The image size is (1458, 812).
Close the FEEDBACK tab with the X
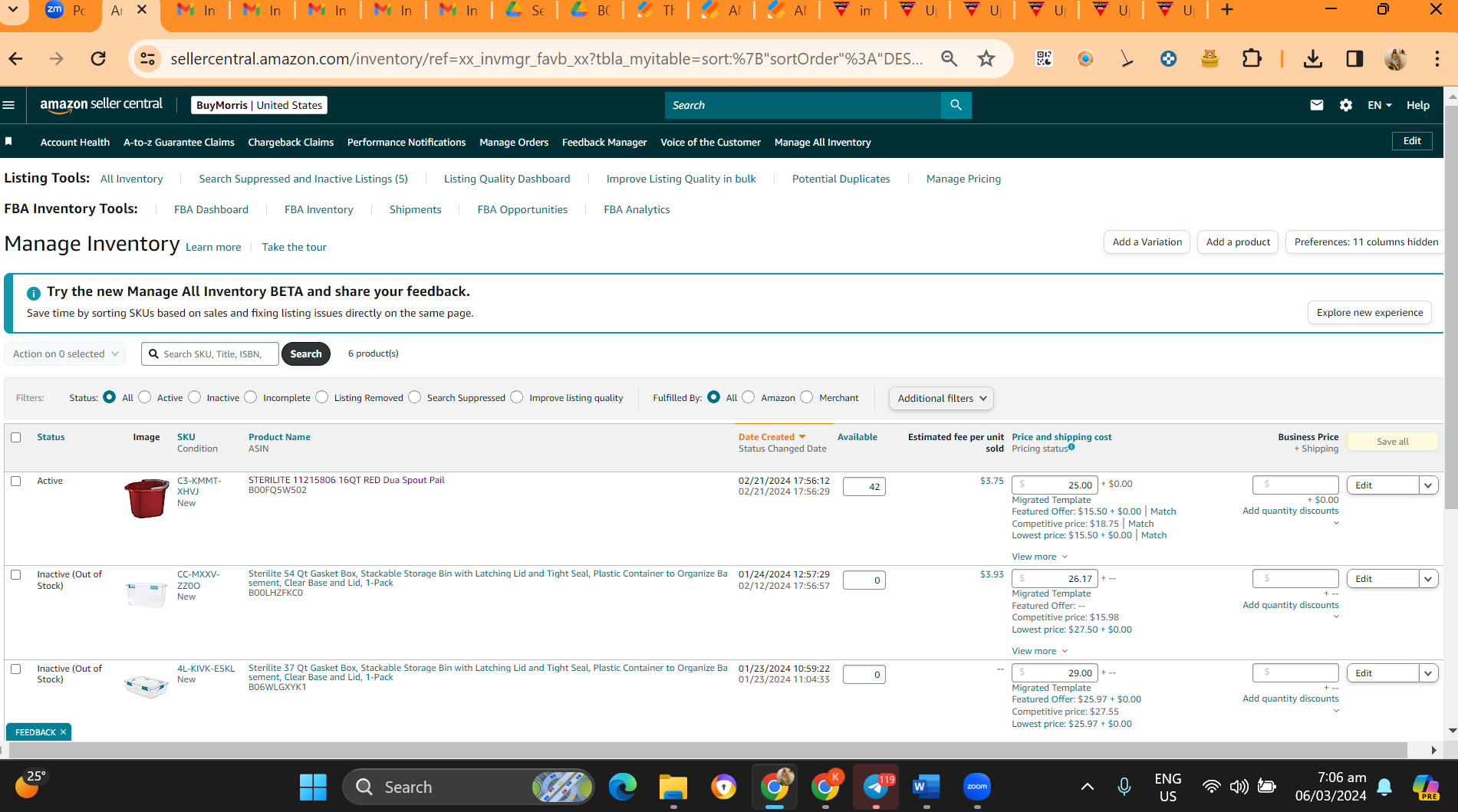point(64,732)
